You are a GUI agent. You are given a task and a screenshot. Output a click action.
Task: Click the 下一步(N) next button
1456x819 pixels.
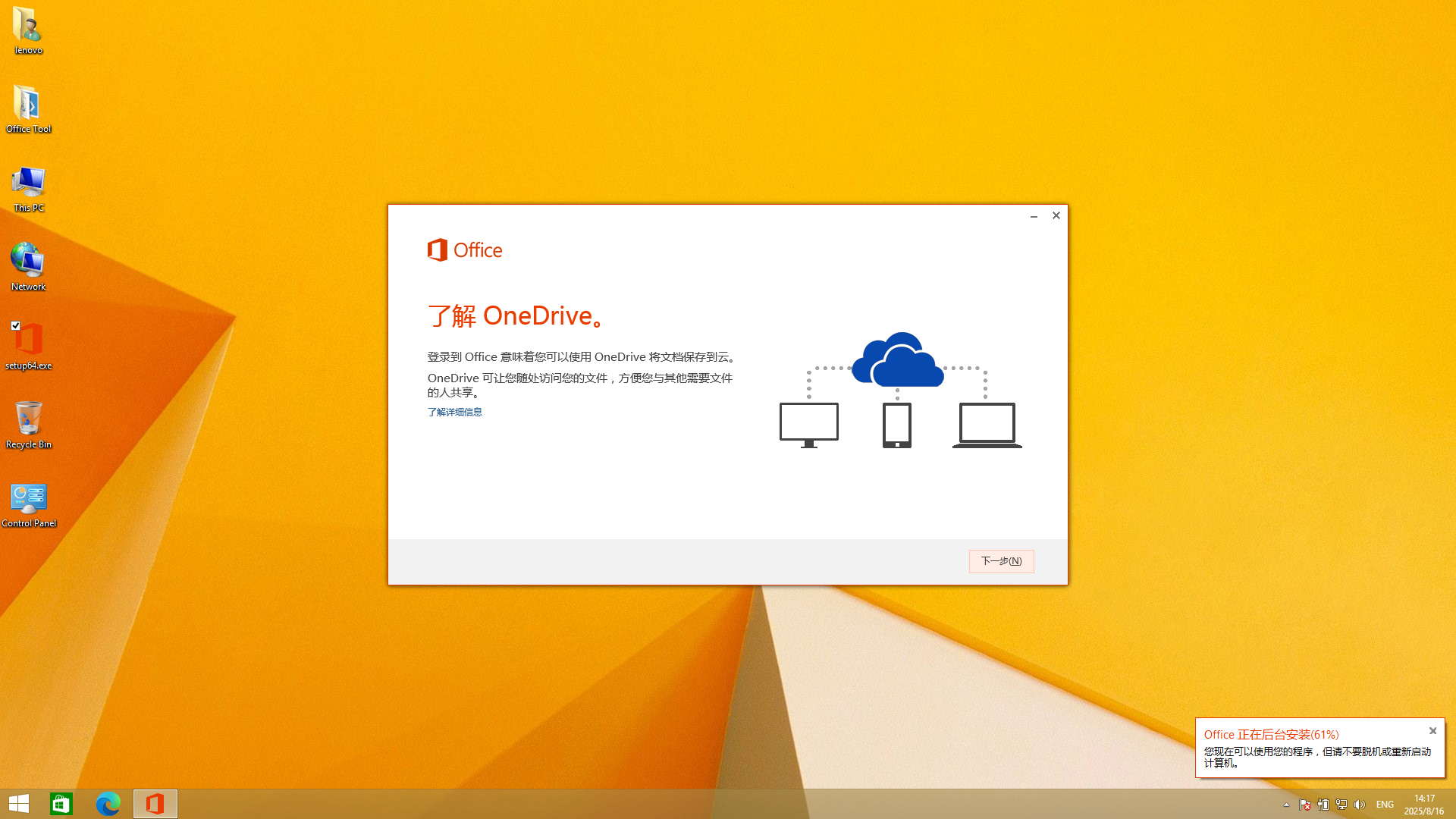pos(1001,561)
